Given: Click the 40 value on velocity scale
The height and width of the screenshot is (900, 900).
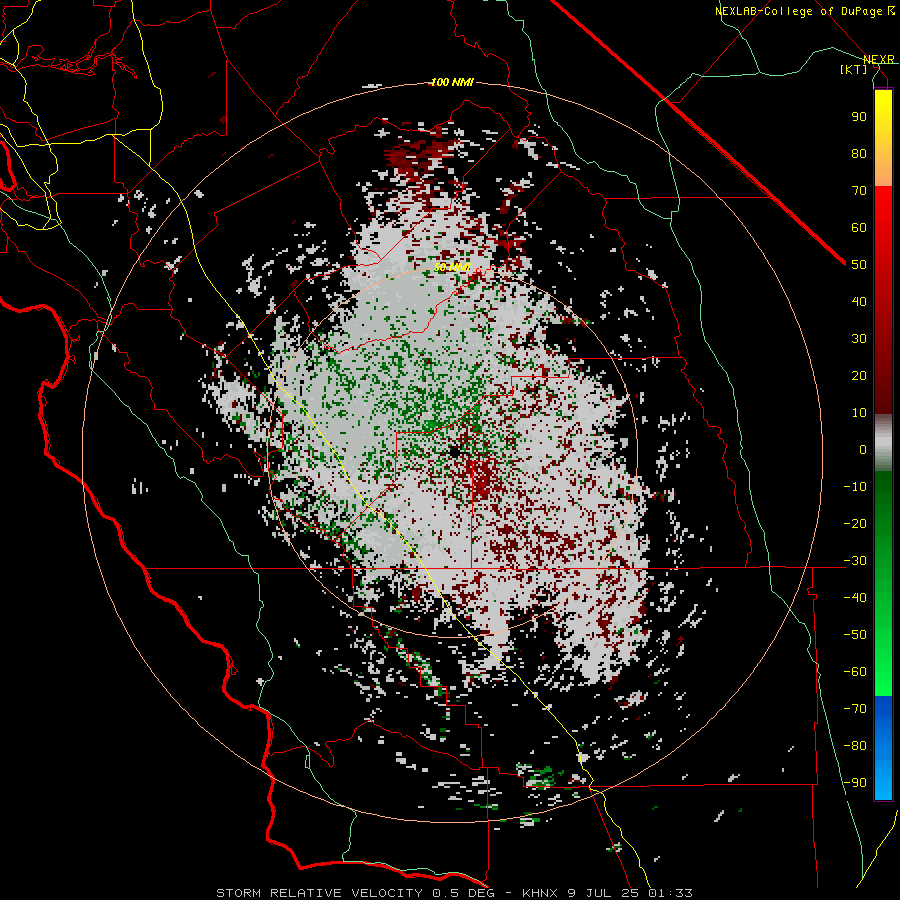Looking at the screenshot, I should pyautogui.click(x=859, y=302).
